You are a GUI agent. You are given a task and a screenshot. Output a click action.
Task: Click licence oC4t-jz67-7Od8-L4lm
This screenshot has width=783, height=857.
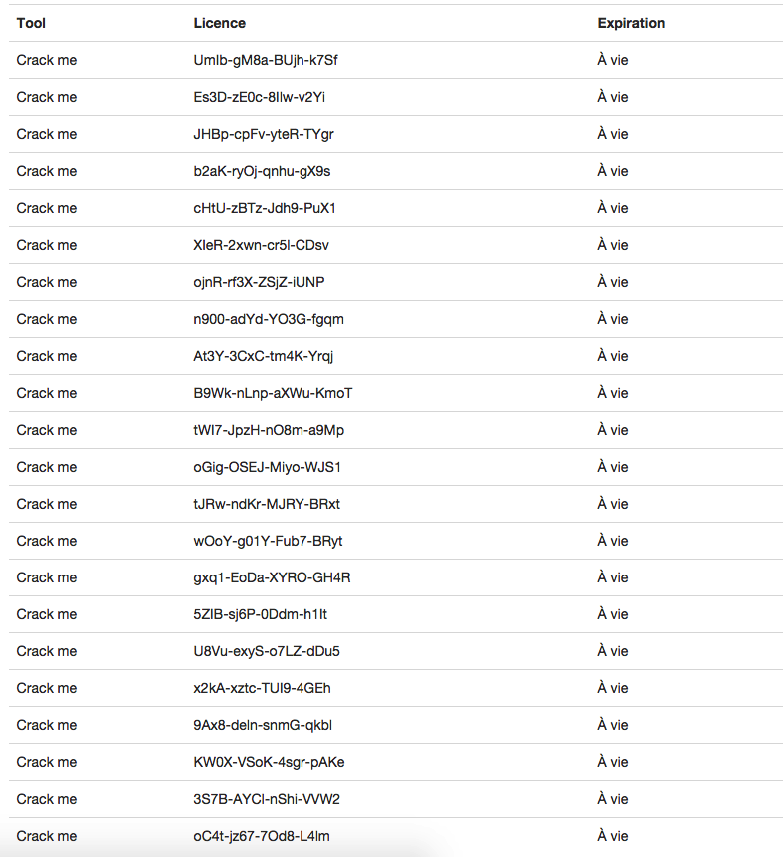[x=262, y=836]
